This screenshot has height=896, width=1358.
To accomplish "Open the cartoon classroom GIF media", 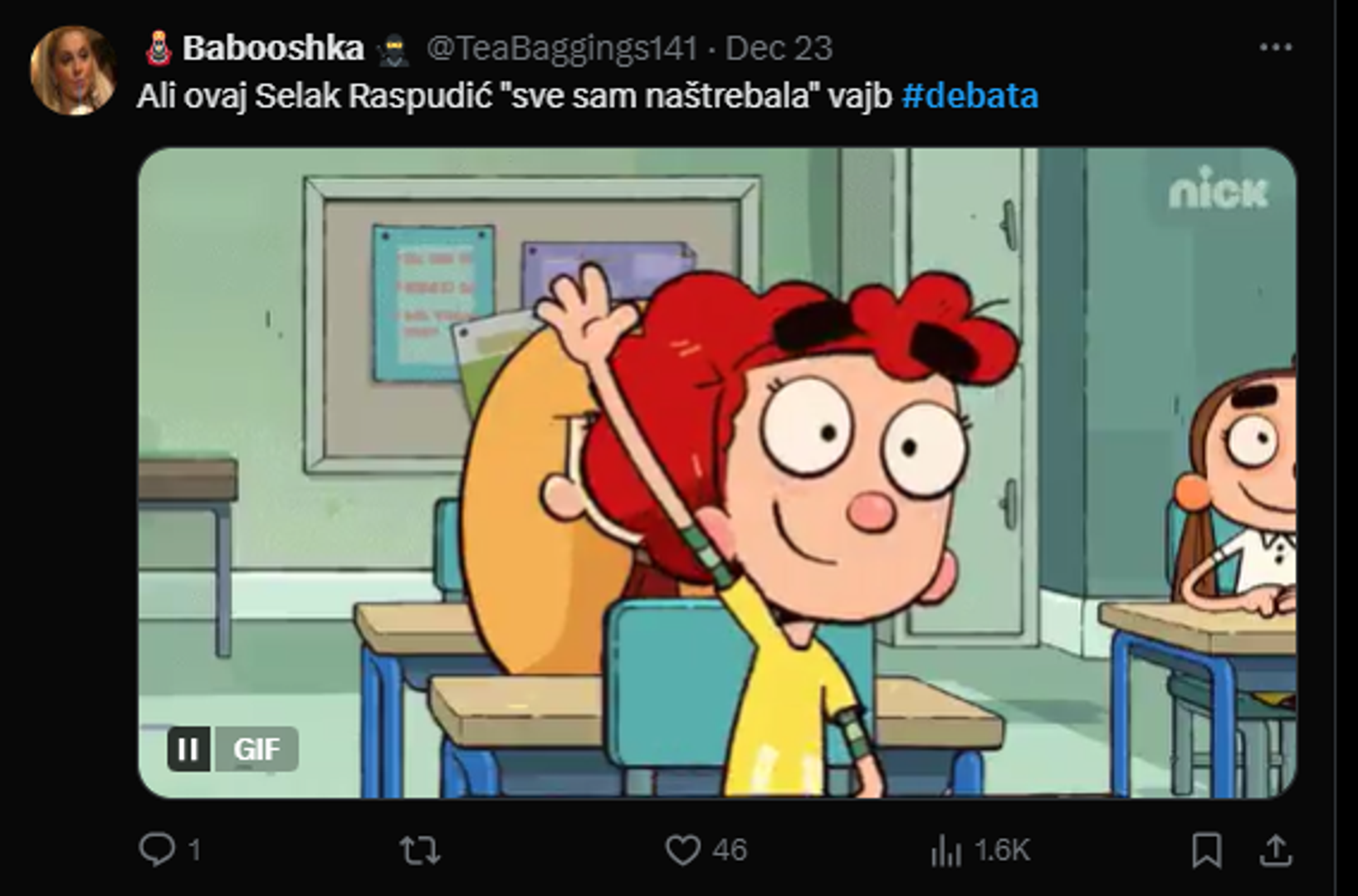I will coord(717,473).
